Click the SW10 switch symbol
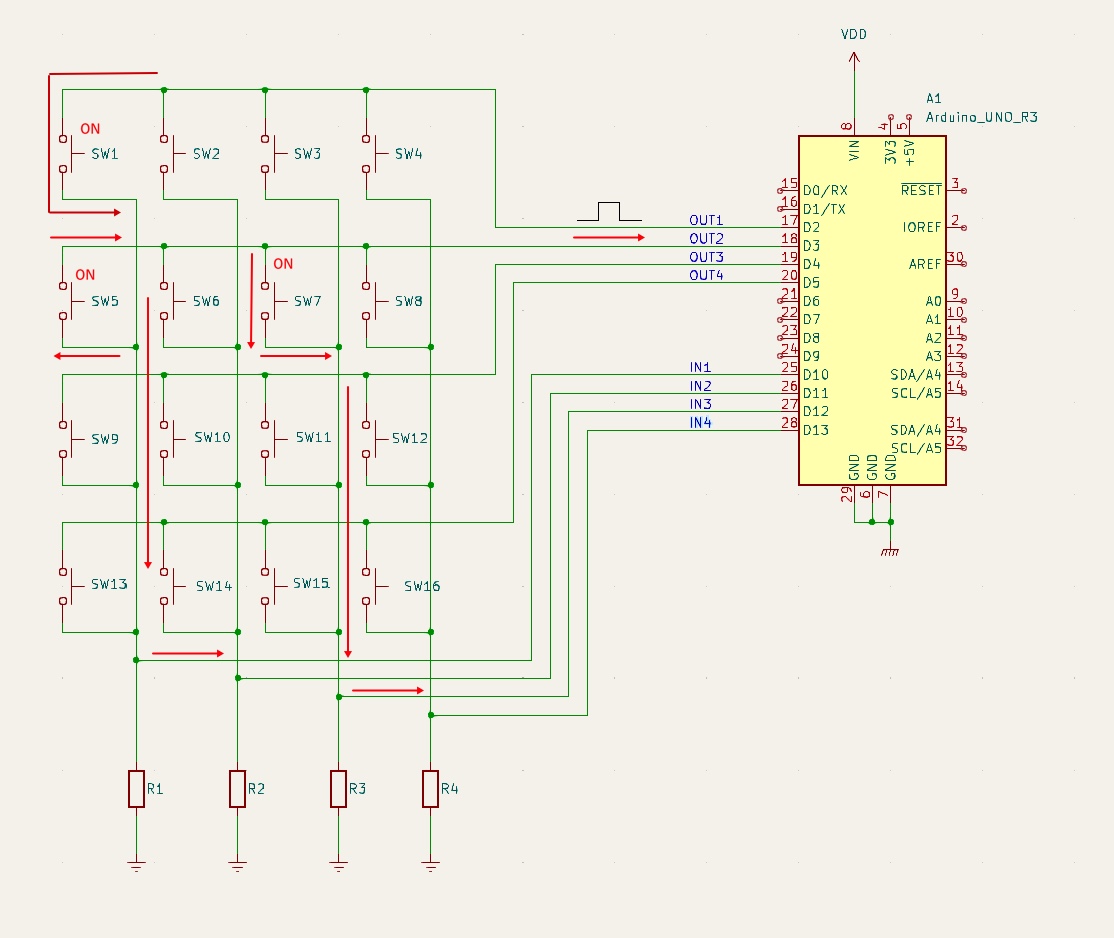This screenshot has width=1114, height=938. coord(169,438)
